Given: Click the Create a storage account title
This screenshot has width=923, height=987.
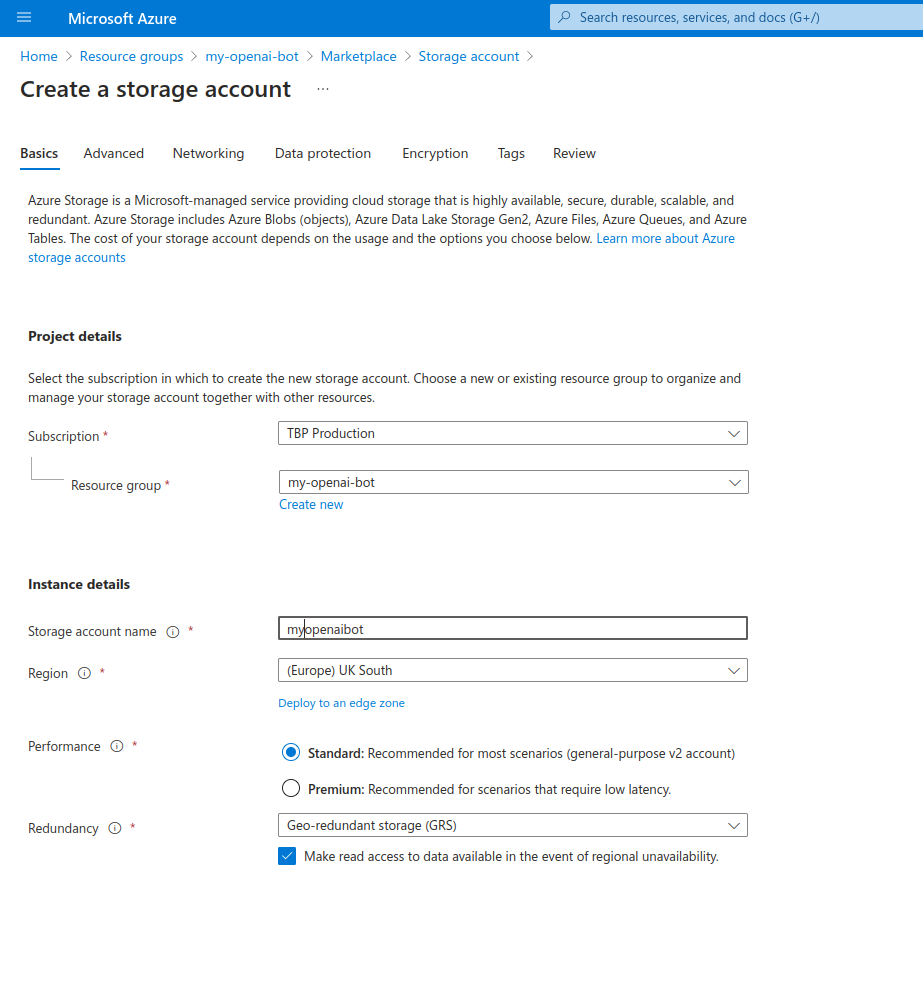Looking at the screenshot, I should point(156,89).
